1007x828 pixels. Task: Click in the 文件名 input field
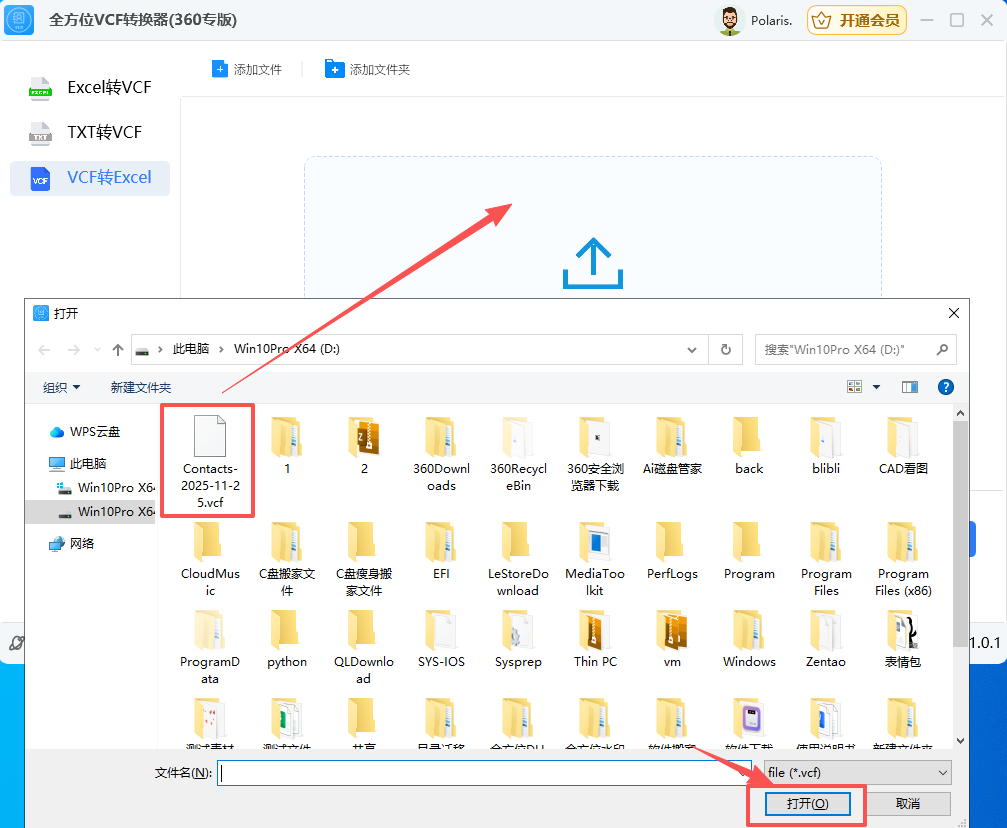coord(484,772)
